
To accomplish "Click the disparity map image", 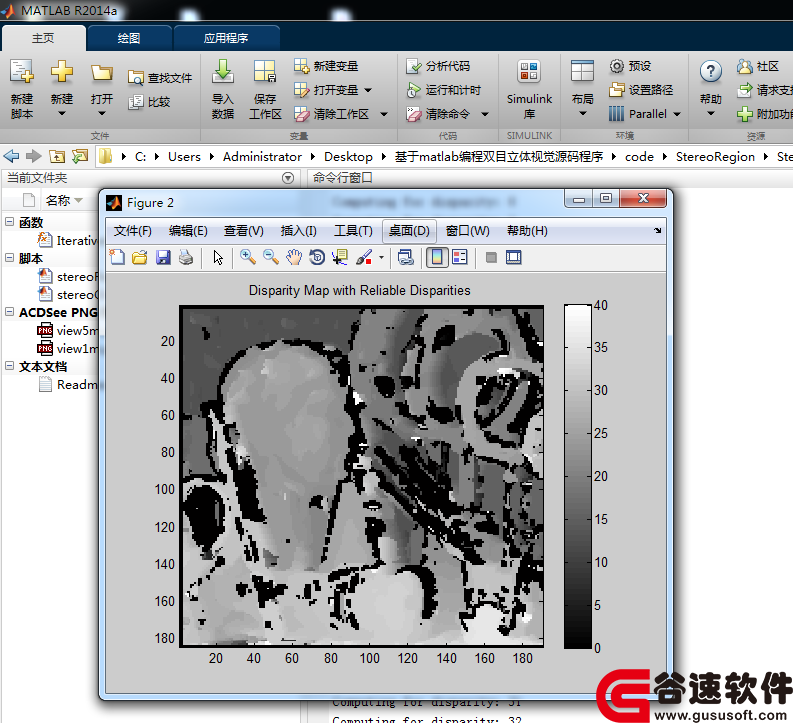I will click(x=362, y=476).
